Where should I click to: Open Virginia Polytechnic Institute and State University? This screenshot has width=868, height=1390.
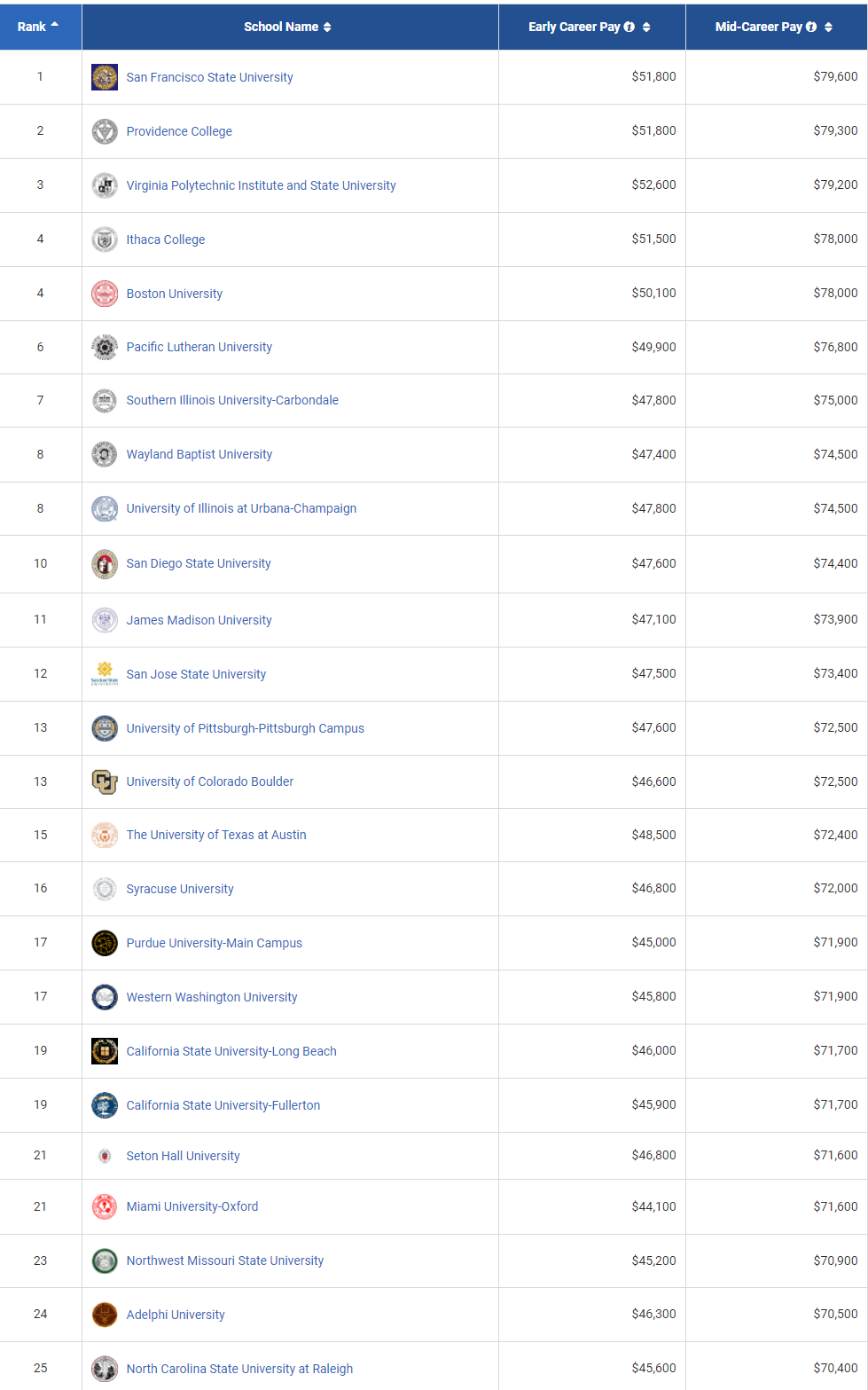[x=261, y=185]
